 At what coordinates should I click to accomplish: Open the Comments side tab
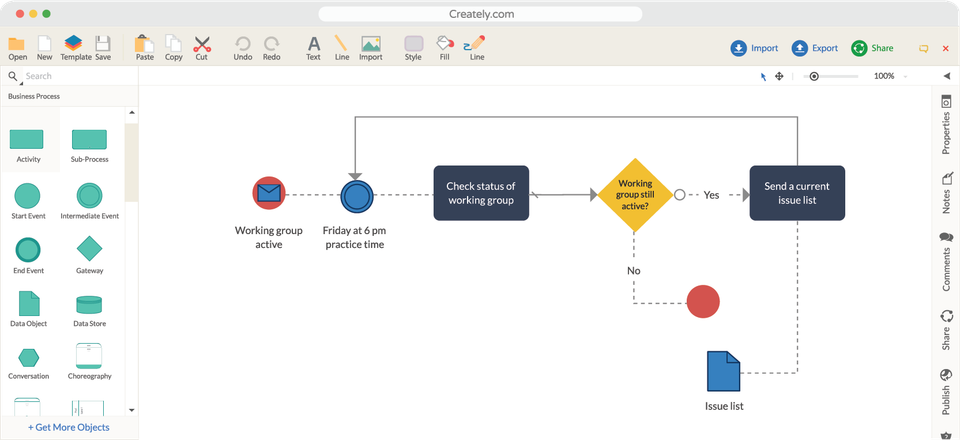[x=946, y=262]
